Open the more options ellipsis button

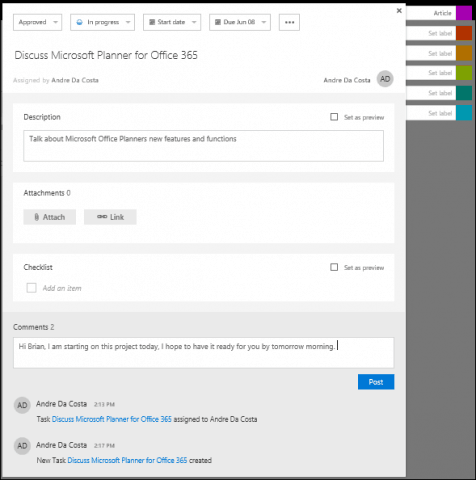coord(289,22)
